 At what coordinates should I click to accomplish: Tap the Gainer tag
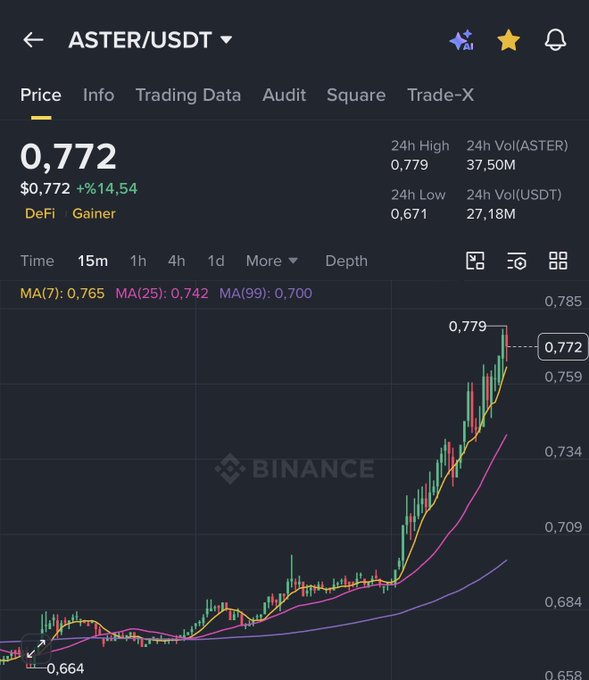click(94, 213)
